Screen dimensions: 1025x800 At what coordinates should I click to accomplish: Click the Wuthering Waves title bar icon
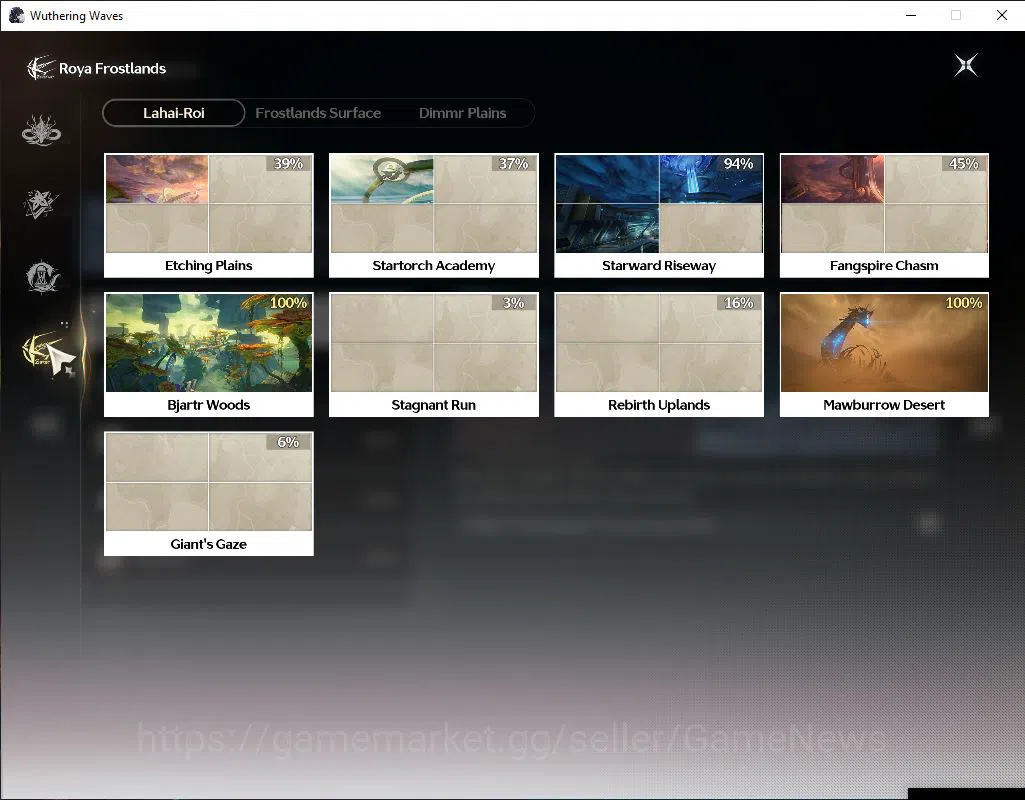16,15
